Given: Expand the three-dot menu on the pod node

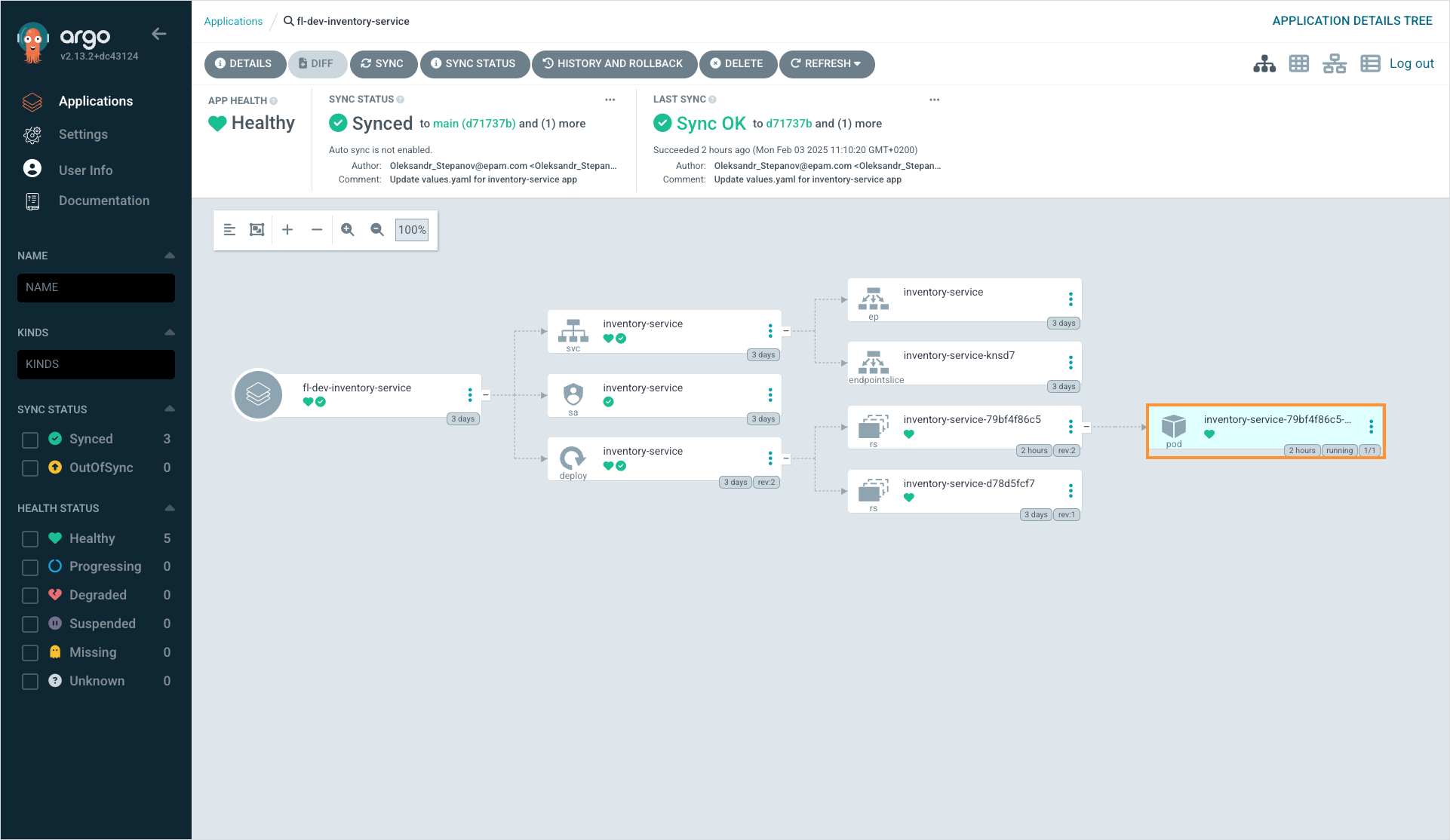Looking at the screenshot, I should pos(1372,427).
